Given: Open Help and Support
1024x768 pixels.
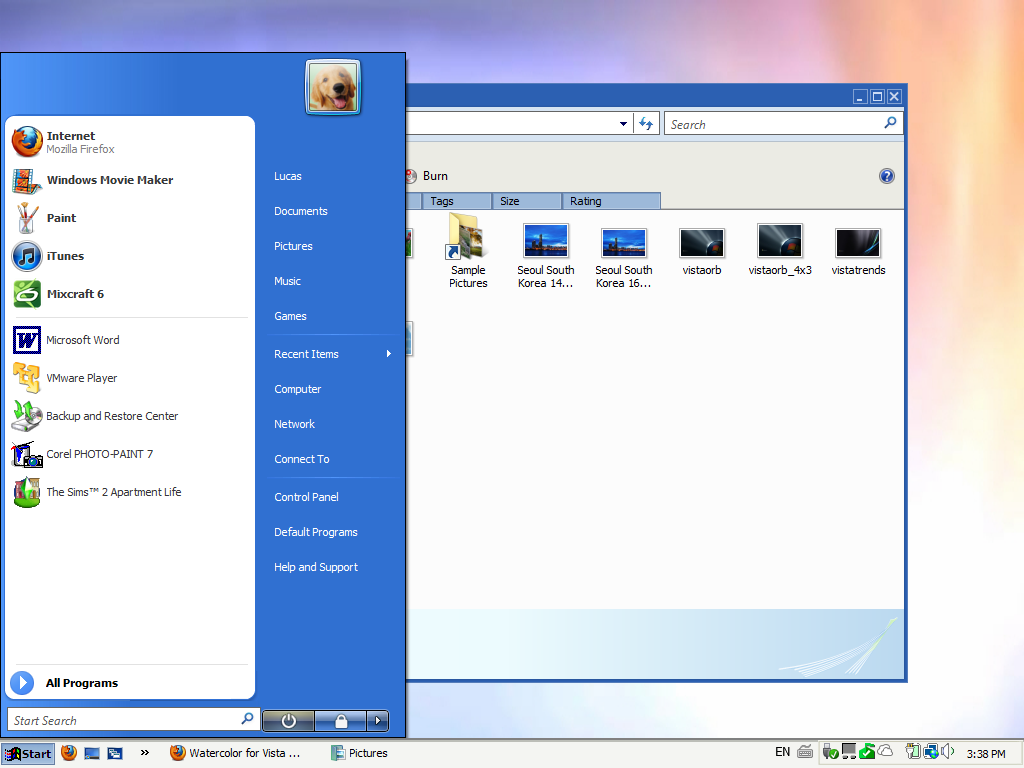Looking at the screenshot, I should point(316,568).
